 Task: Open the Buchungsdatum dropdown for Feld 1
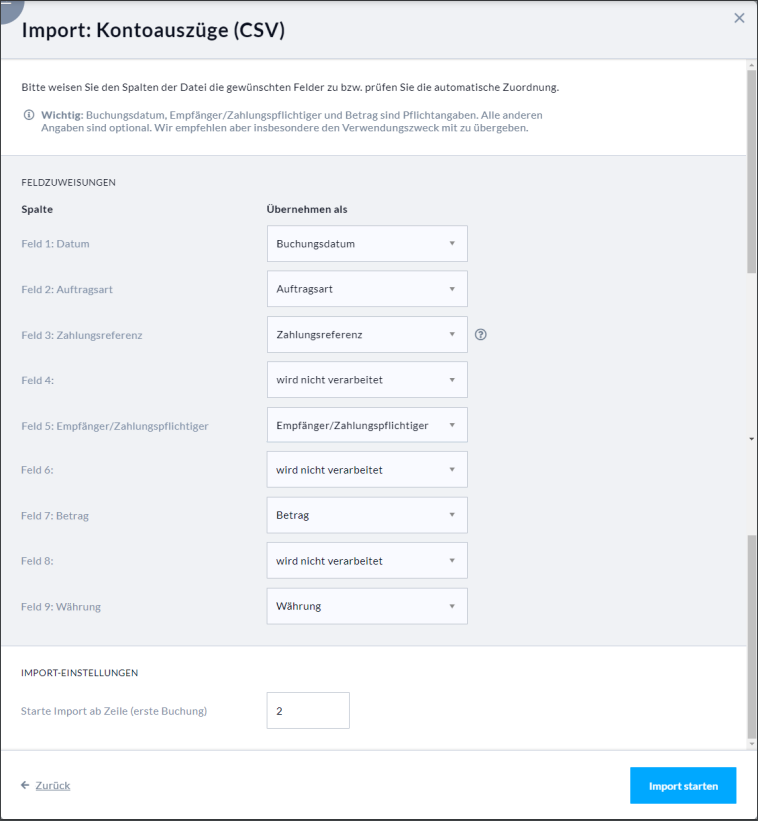tap(367, 243)
